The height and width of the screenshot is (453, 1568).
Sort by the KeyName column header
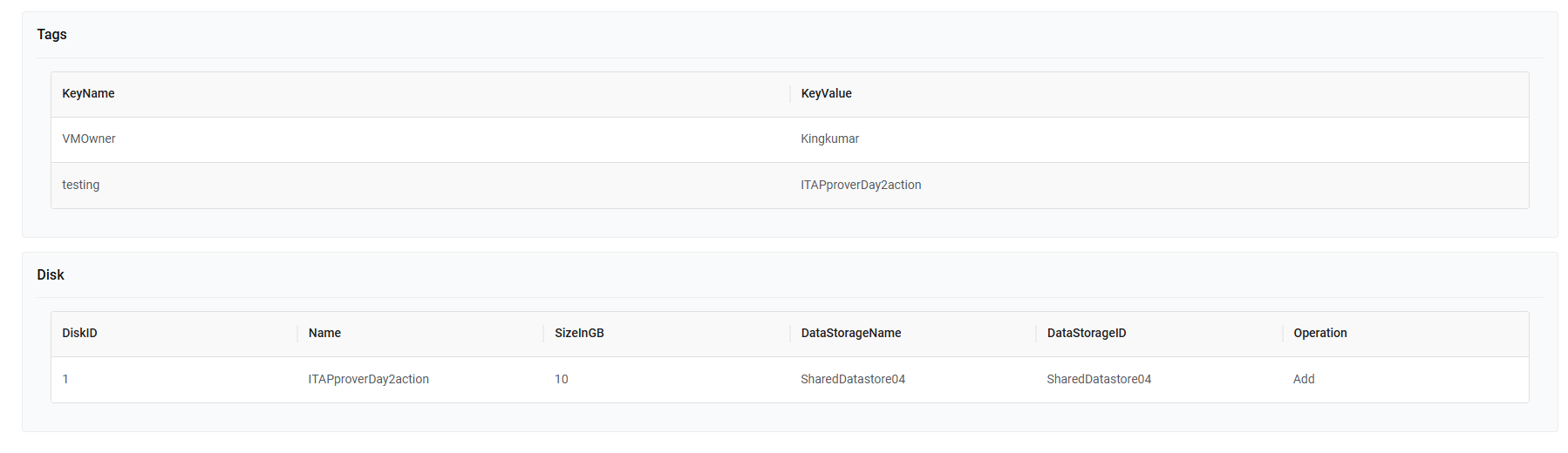click(88, 94)
